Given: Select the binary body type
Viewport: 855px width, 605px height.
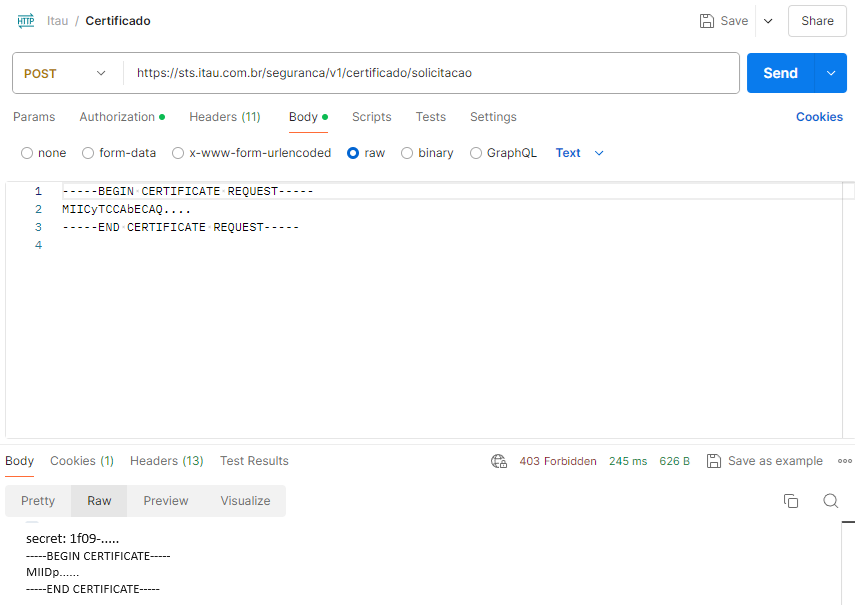Looking at the screenshot, I should pos(407,153).
